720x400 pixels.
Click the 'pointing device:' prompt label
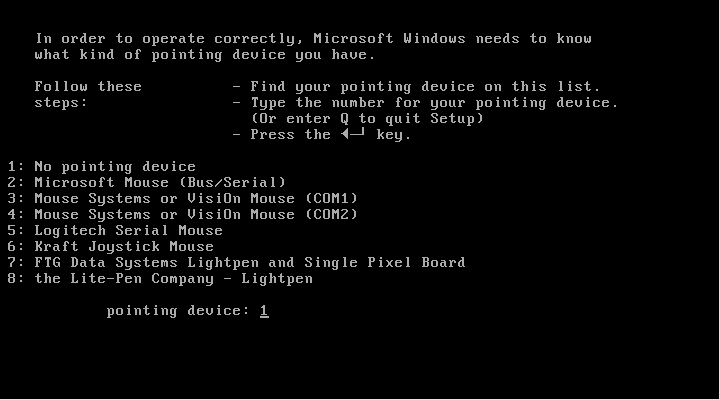(x=178, y=311)
